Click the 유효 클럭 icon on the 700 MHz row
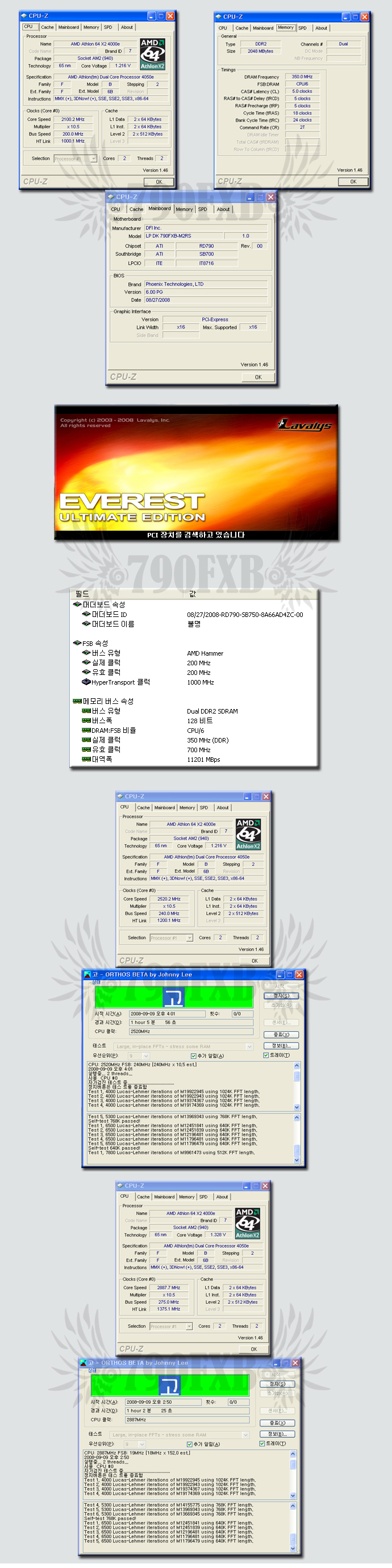392x1568 pixels. point(86,749)
